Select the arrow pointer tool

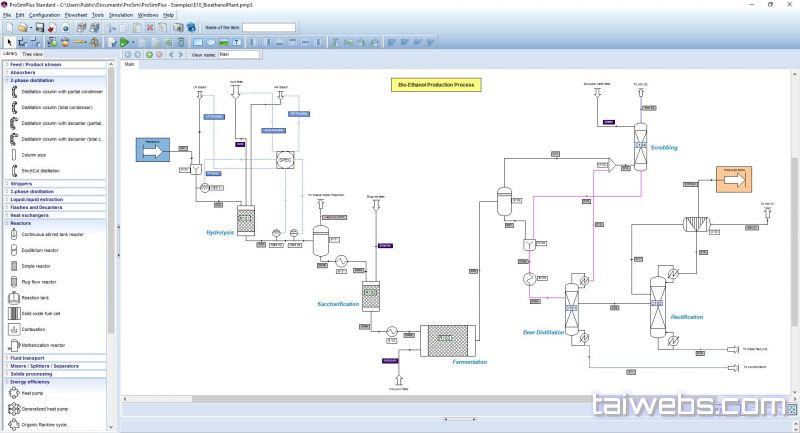[8, 42]
